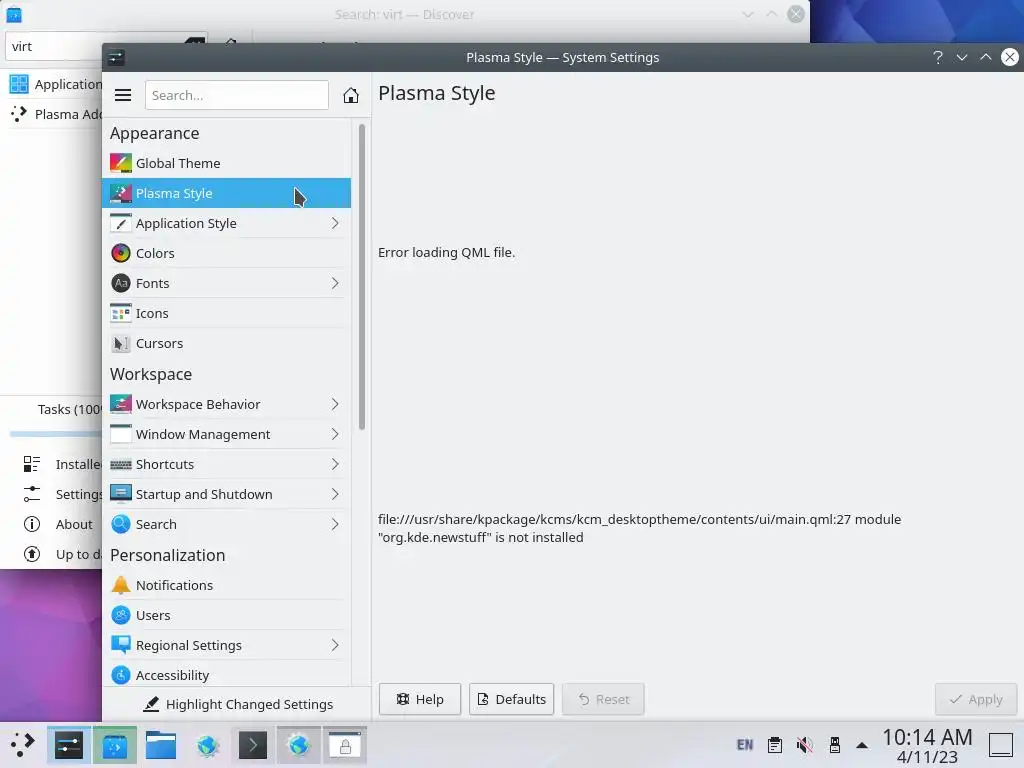Open the Plasma application launcher
This screenshot has height=768, width=1024.
coord(22,744)
